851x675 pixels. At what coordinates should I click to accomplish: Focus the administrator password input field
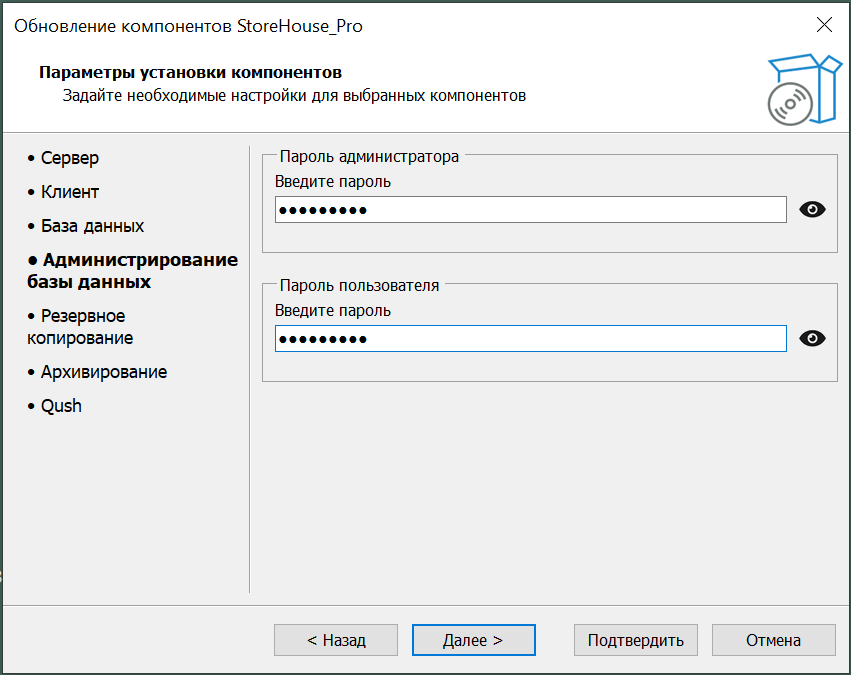coord(530,210)
